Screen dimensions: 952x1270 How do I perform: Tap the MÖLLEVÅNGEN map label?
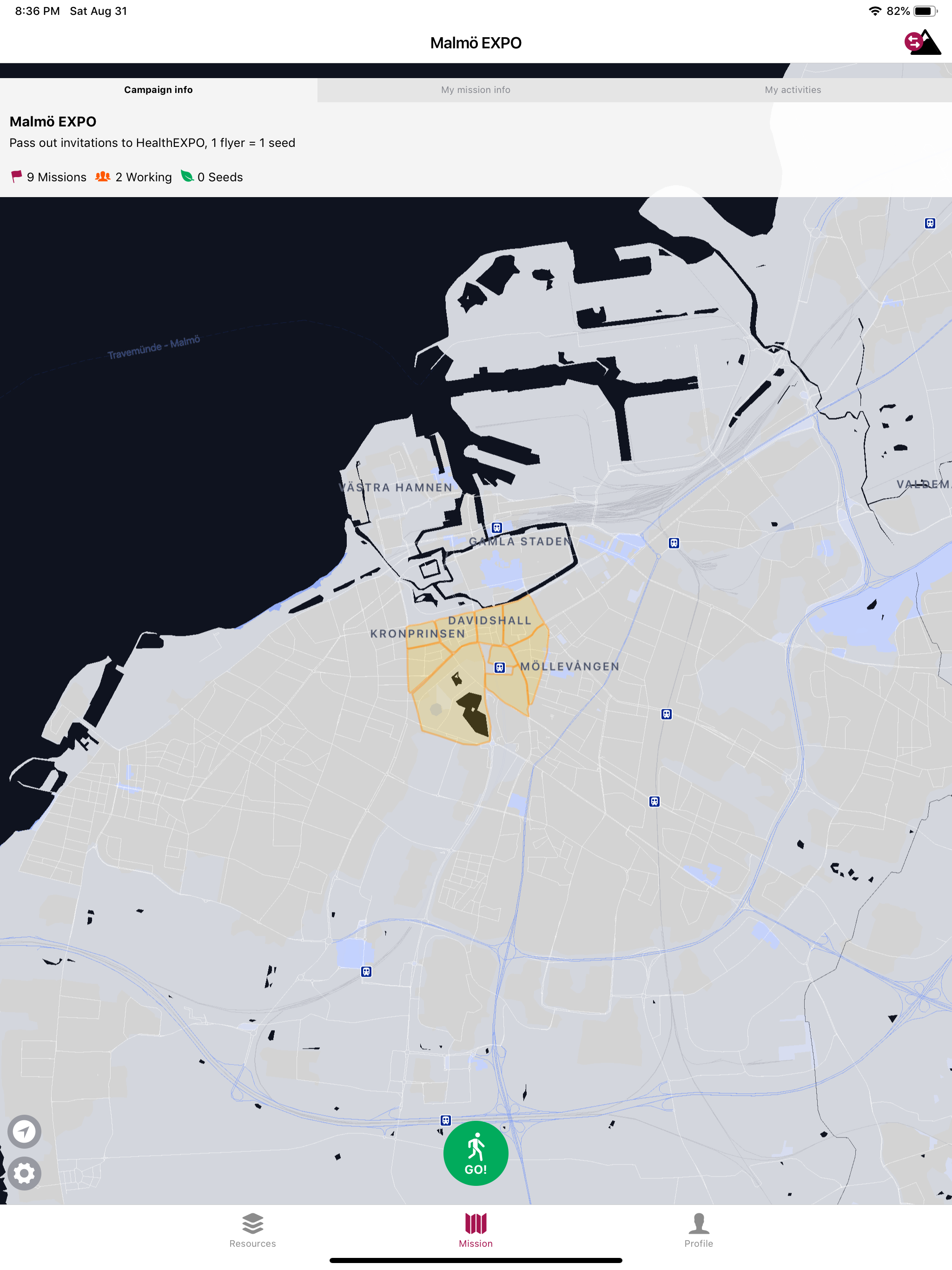coord(569,666)
